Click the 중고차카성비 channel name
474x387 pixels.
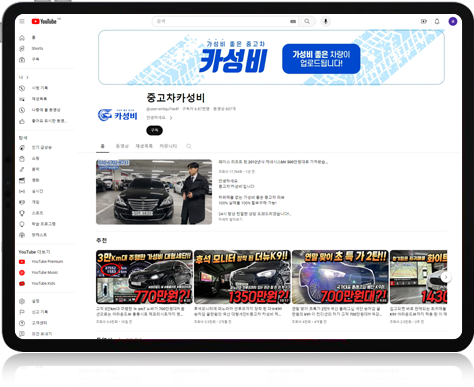176,98
